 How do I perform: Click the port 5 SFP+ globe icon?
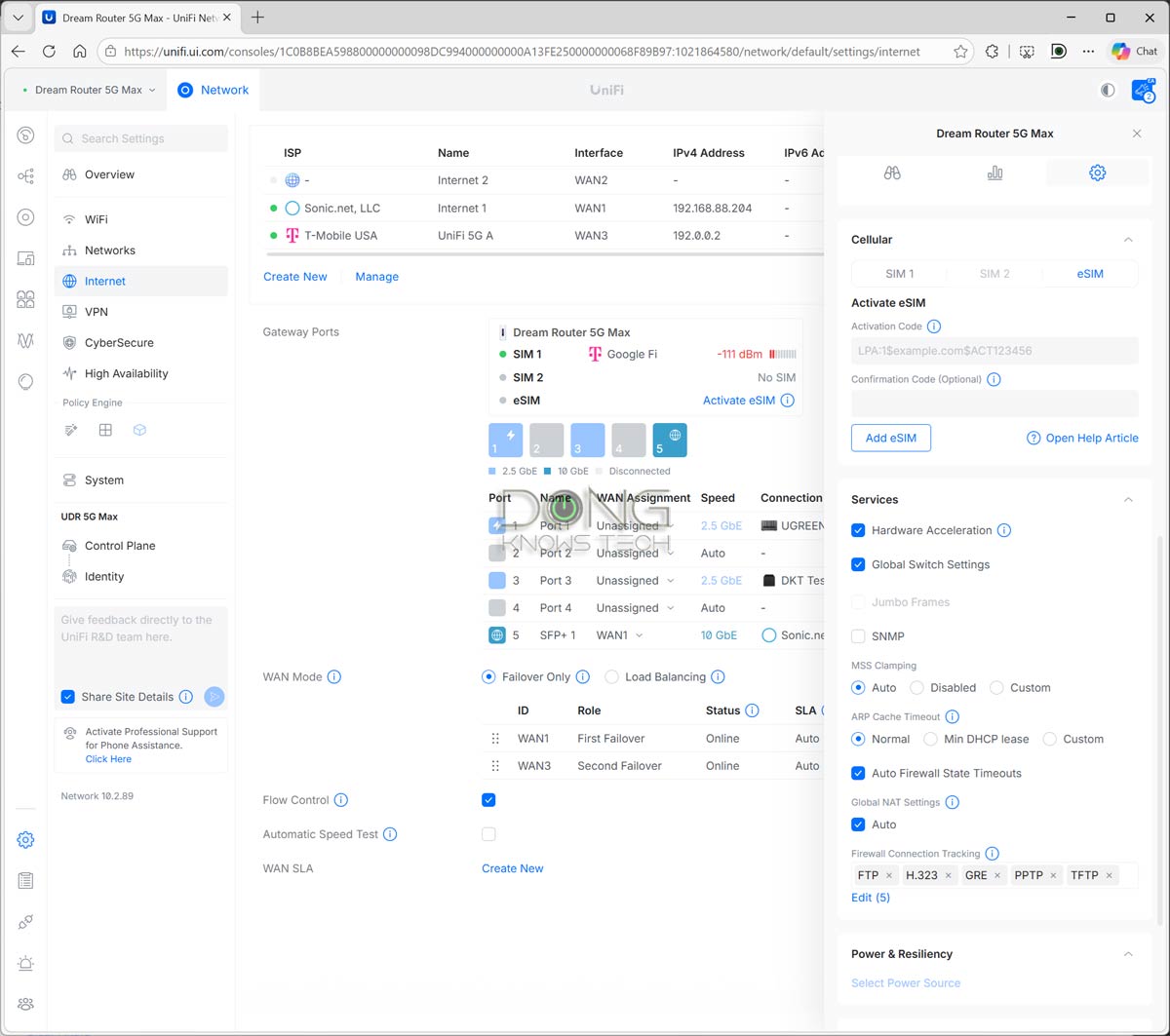point(669,440)
